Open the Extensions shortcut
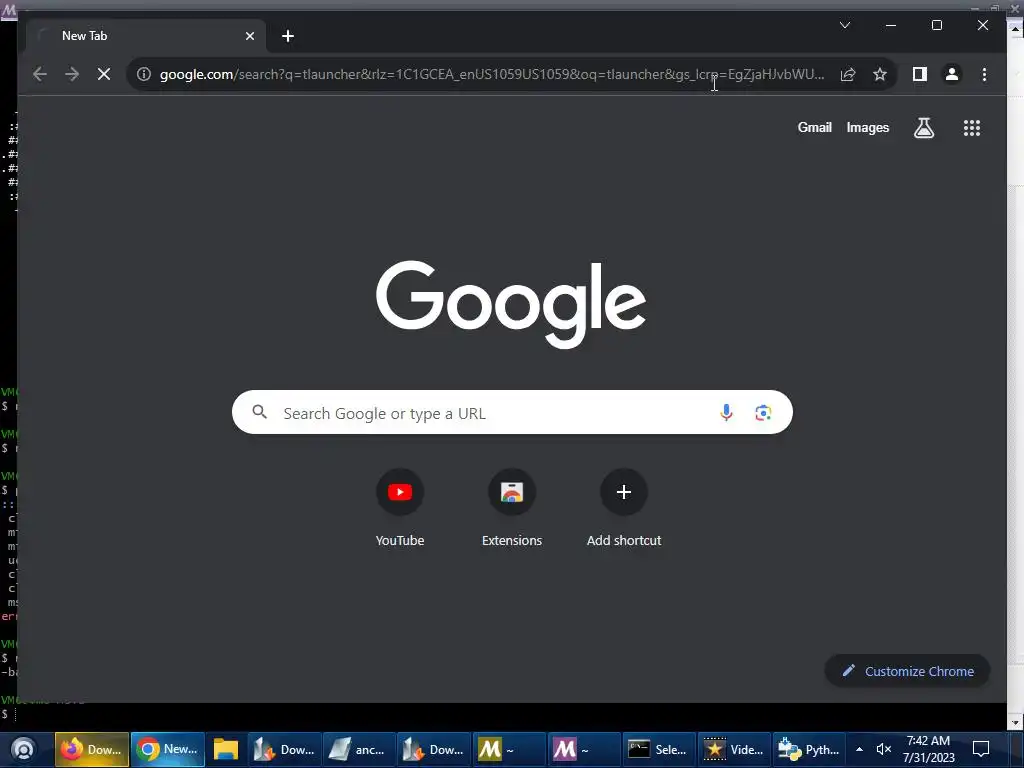This screenshot has height=768, width=1024. (x=512, y=509)
